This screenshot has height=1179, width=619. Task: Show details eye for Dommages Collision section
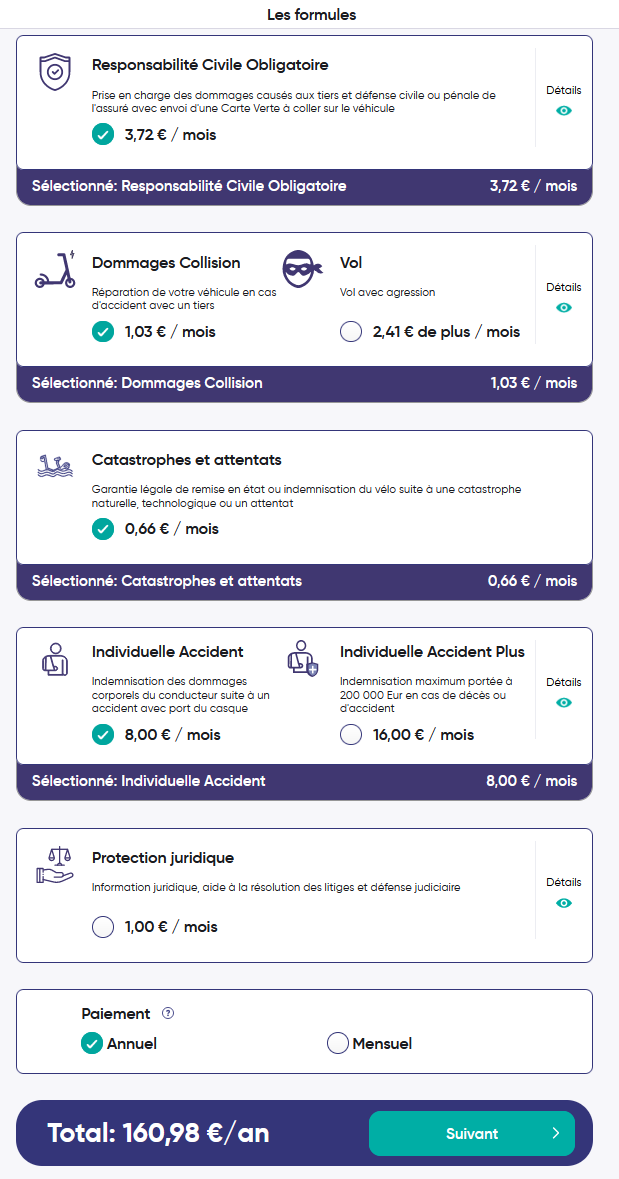563,308
